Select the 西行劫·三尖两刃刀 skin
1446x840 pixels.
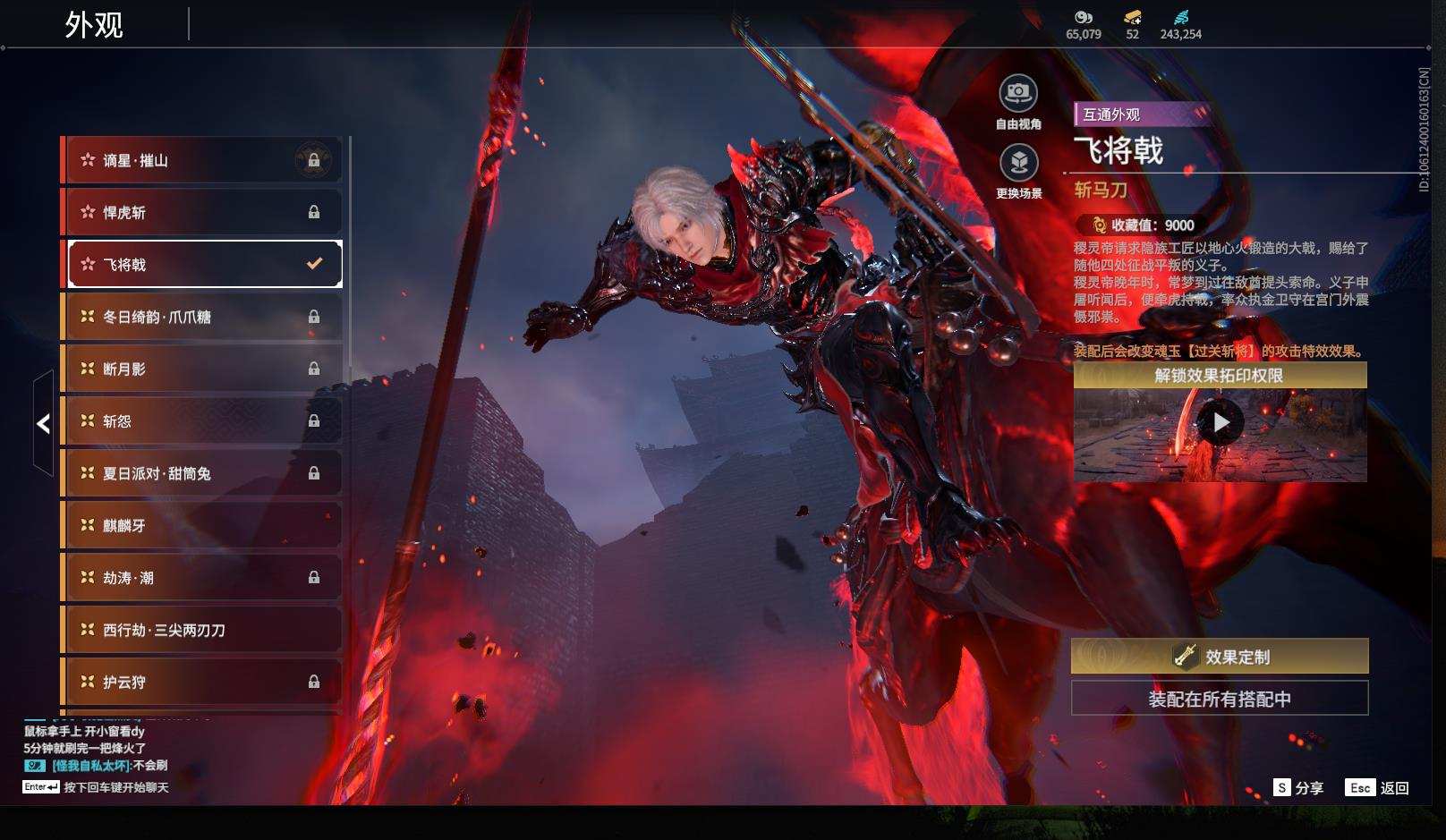pos(203,630)
